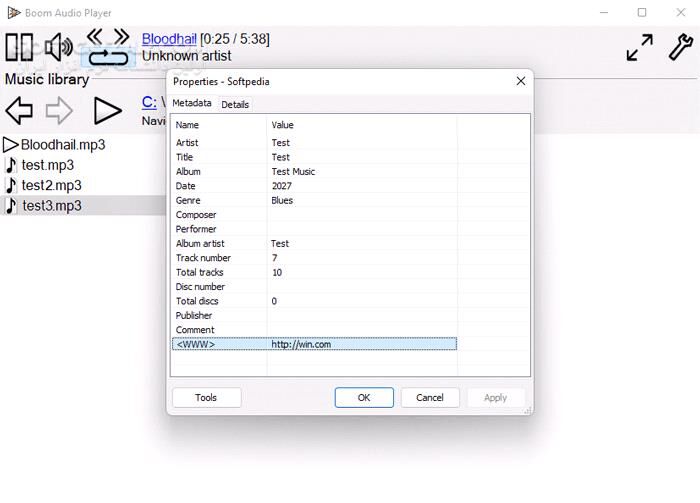Mute audio using the speaker icon
The image size is (700, 503).
click(59, 47)
